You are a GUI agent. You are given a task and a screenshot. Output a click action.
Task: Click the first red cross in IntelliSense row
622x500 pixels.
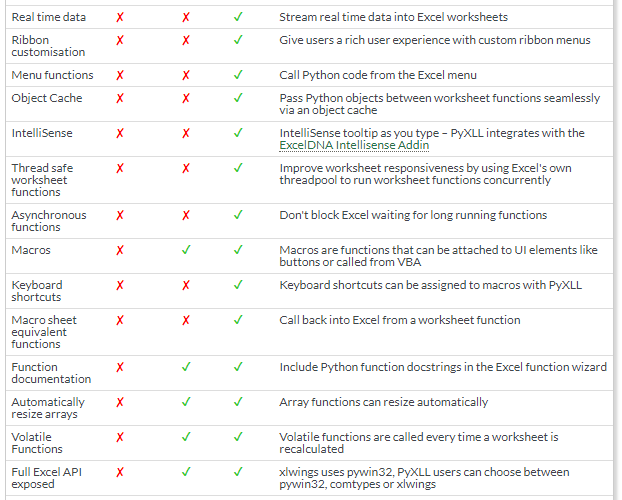tap(120, 133)
